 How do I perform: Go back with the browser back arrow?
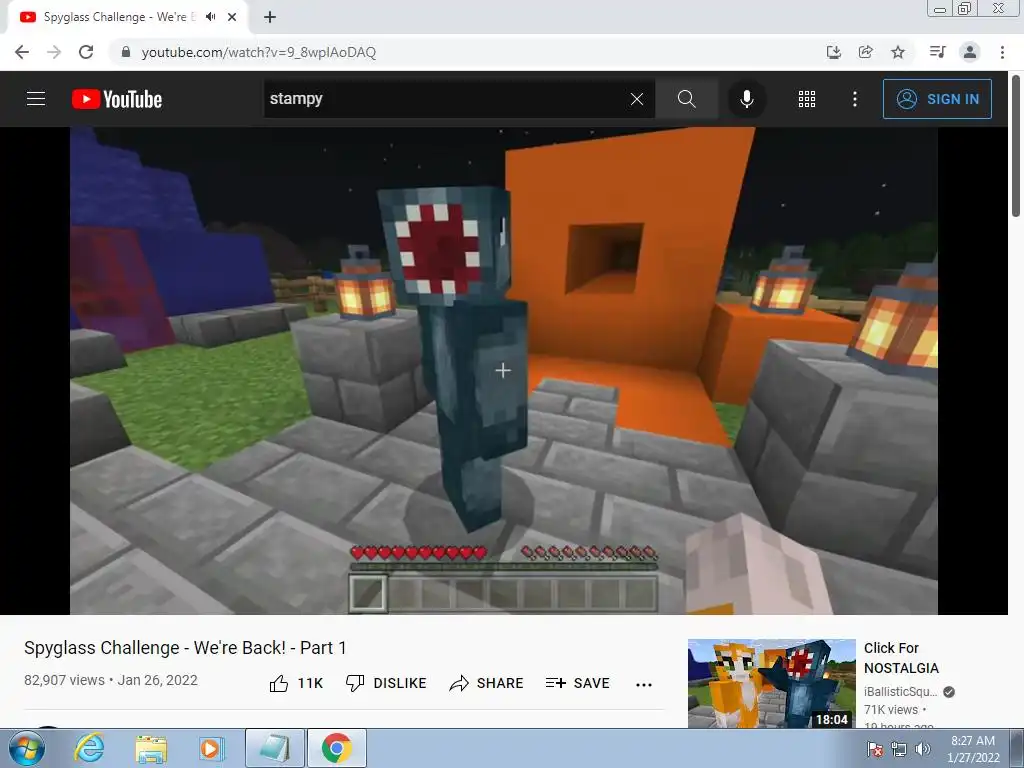(22, 52)
